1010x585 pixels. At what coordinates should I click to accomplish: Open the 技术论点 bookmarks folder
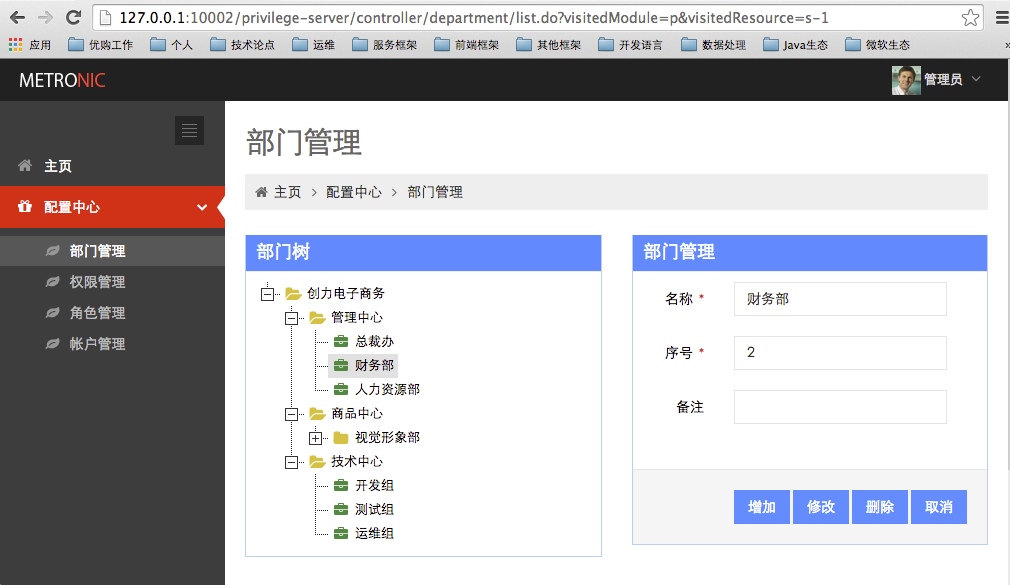(243, 44)
